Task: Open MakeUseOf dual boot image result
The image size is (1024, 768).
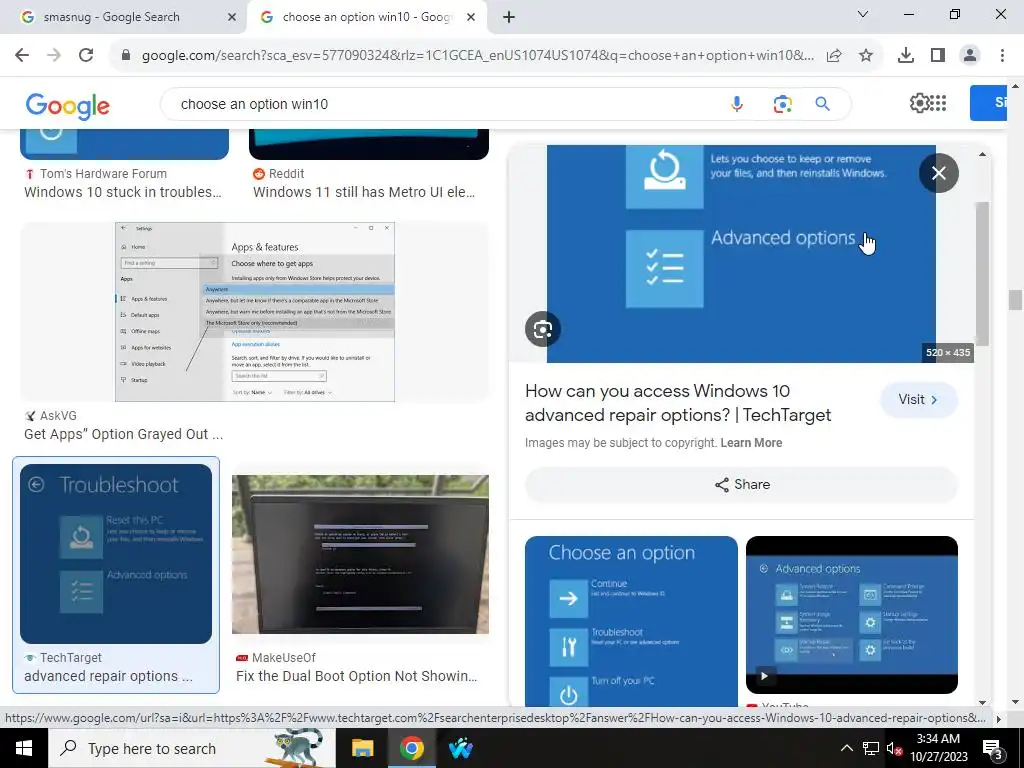Action: point(360,554)
